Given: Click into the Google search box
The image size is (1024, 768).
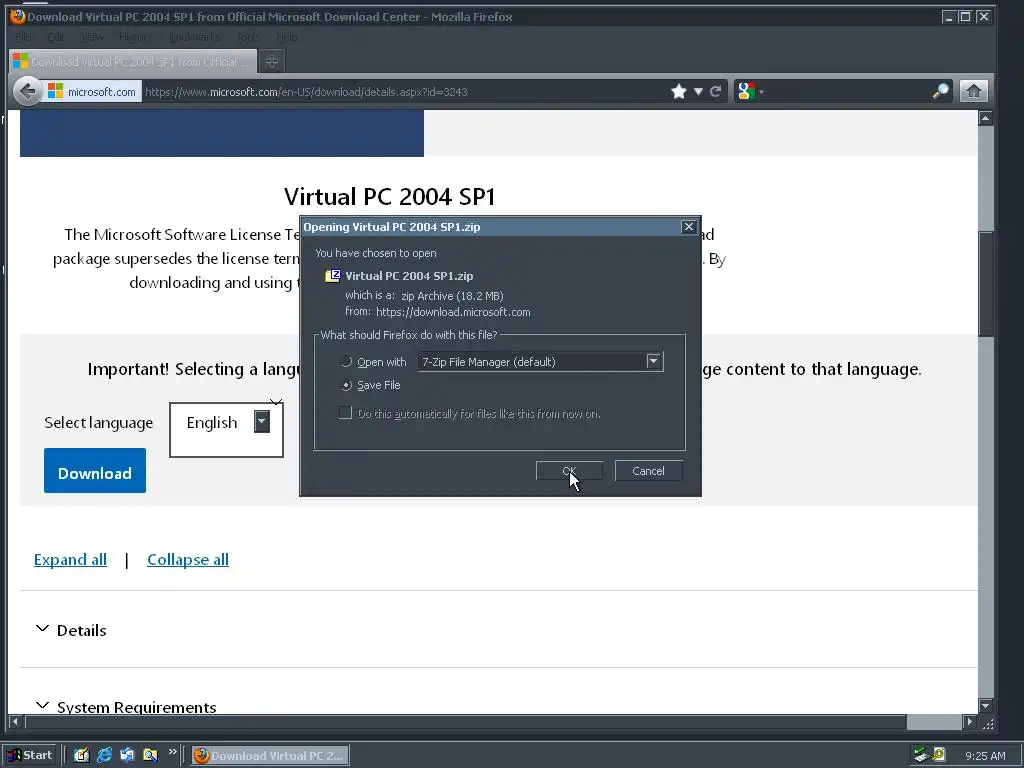Looking at the screenshot, I should point(848,91).
